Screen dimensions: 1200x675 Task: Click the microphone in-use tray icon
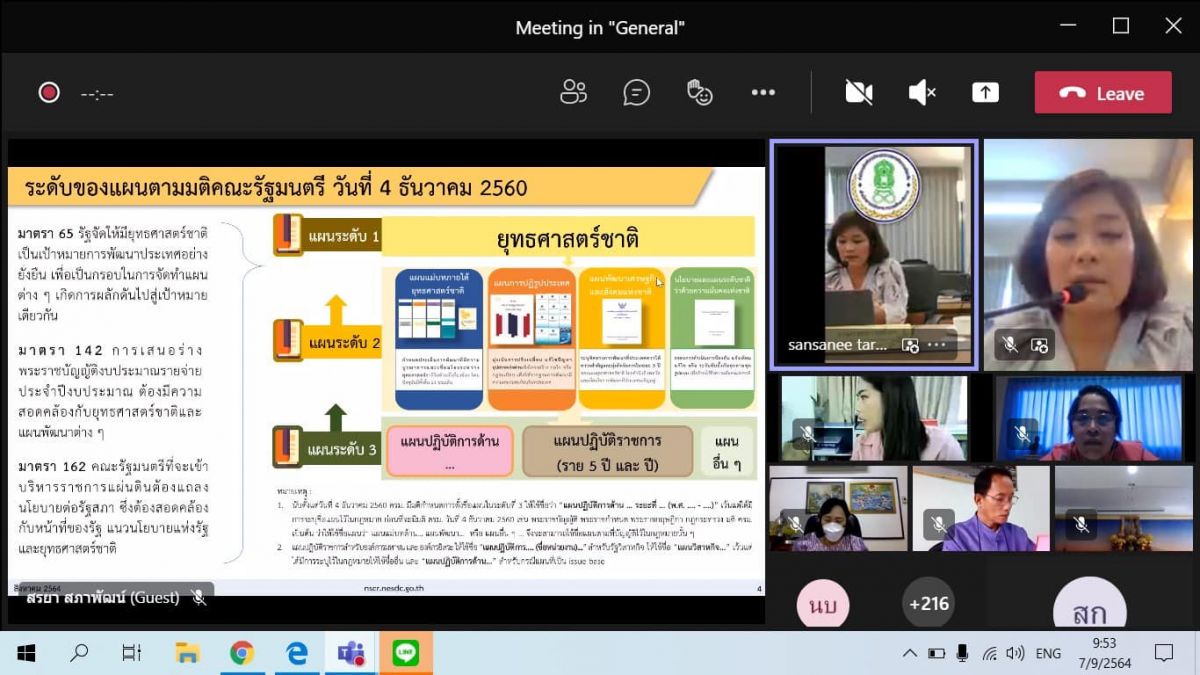pos(962,653)
